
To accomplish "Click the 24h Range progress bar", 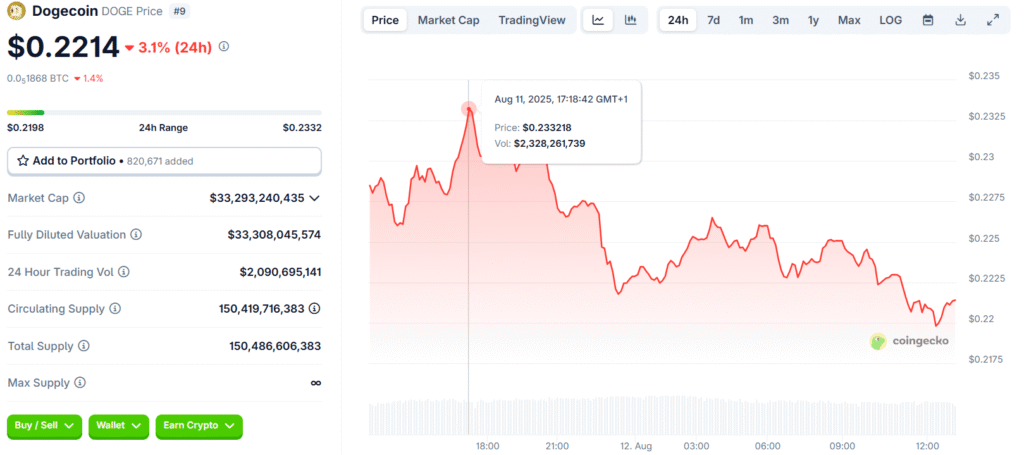I will [164, 112].
